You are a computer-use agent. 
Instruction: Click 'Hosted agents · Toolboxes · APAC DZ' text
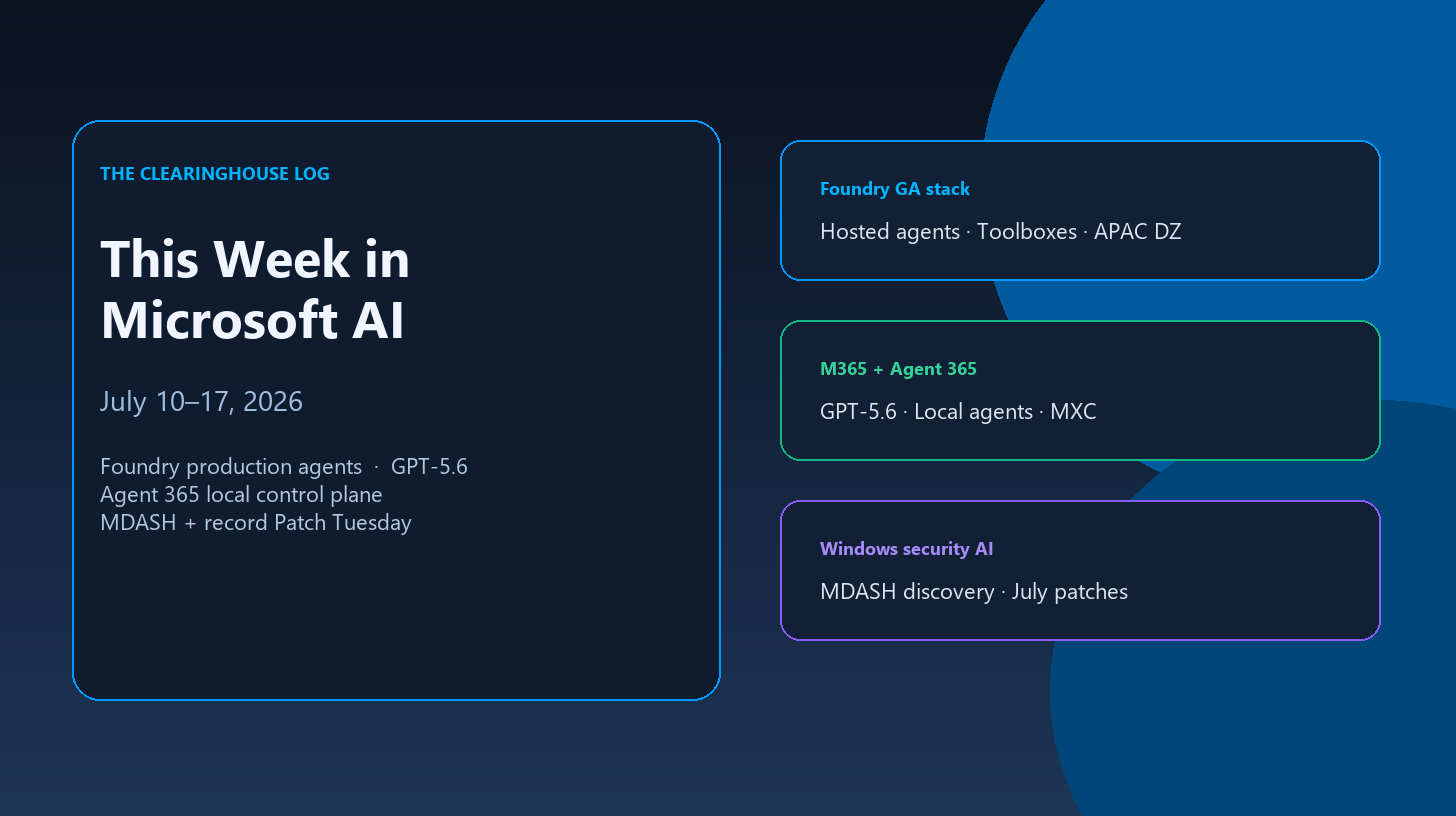1001,232
